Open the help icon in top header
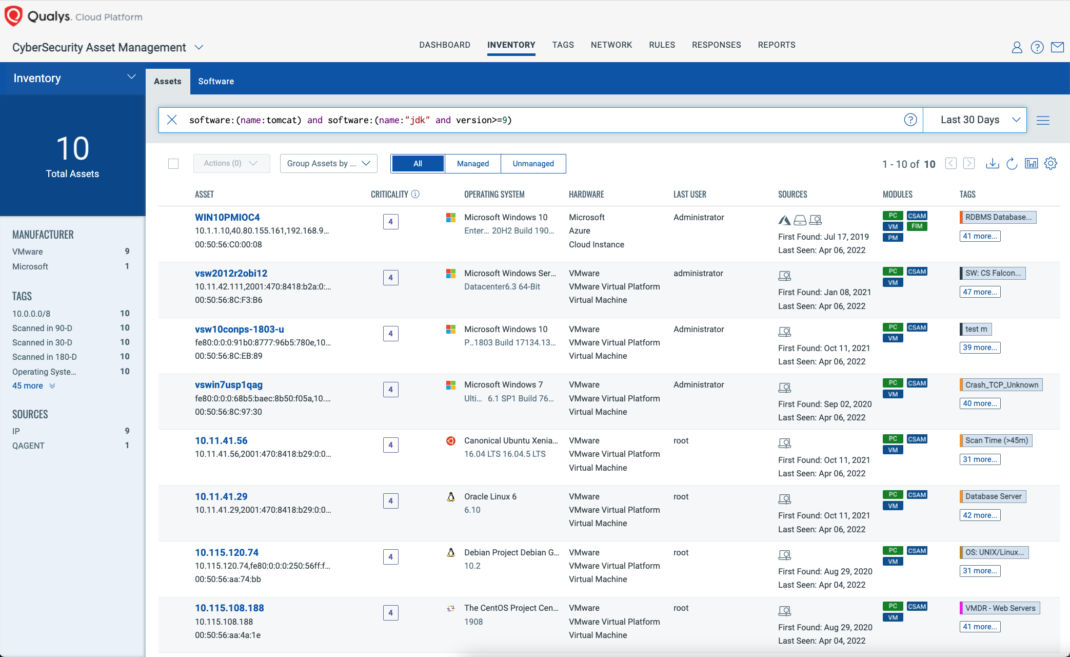Image resolution: width=1070 pixels, height=657 pixels. (x=1037, y=47)
